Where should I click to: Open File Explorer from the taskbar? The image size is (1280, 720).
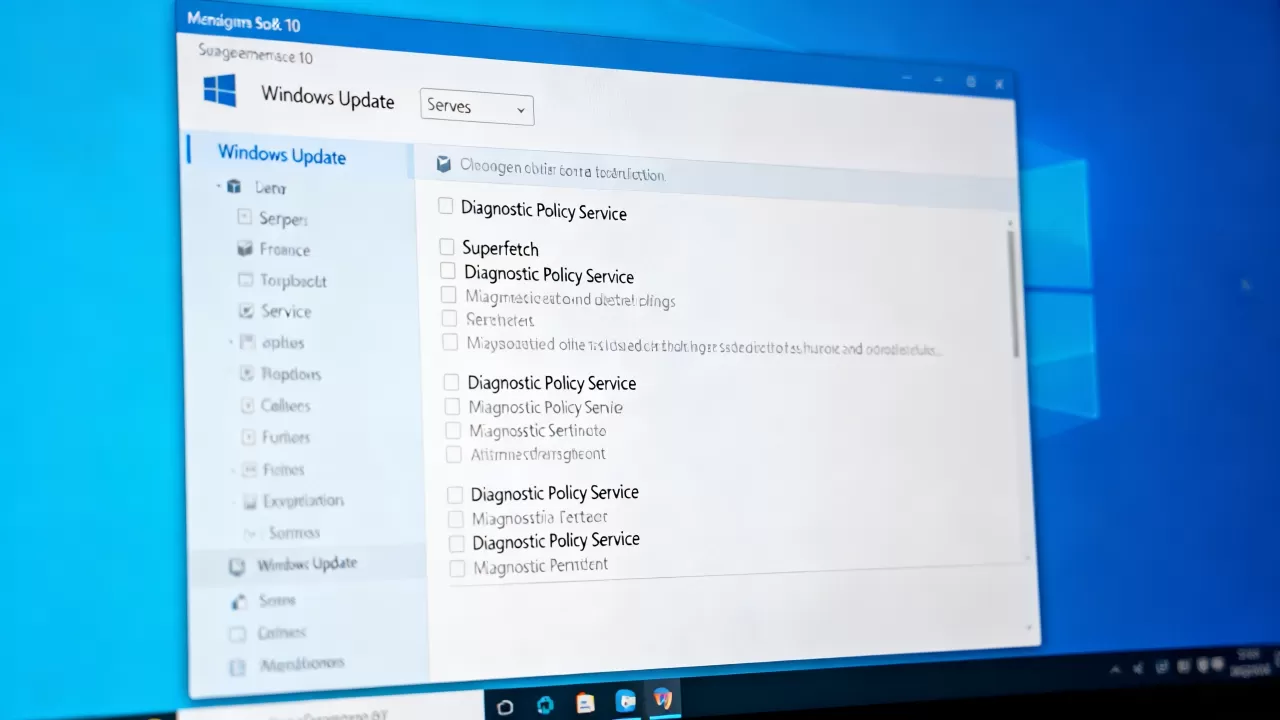[x=585, y=703]
